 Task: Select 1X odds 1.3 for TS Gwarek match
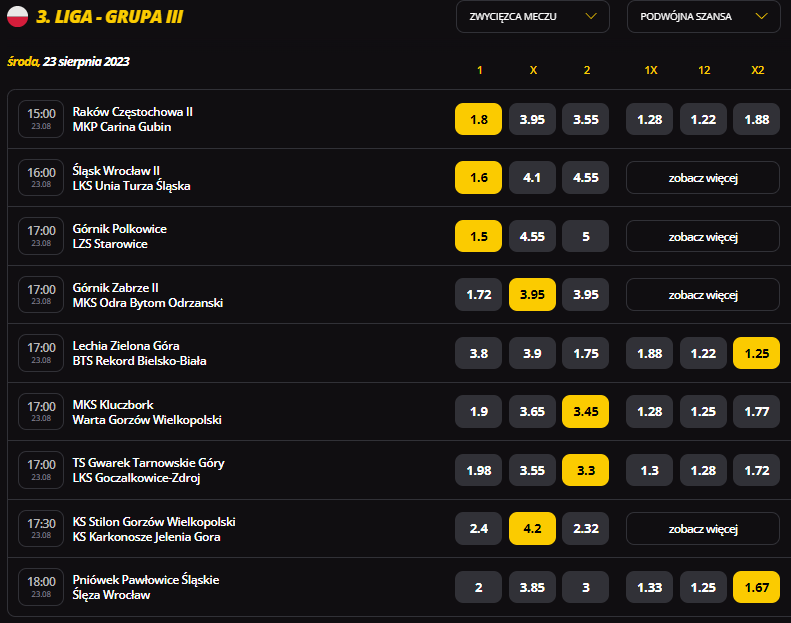pyautogui.click(x=649, y=470)
